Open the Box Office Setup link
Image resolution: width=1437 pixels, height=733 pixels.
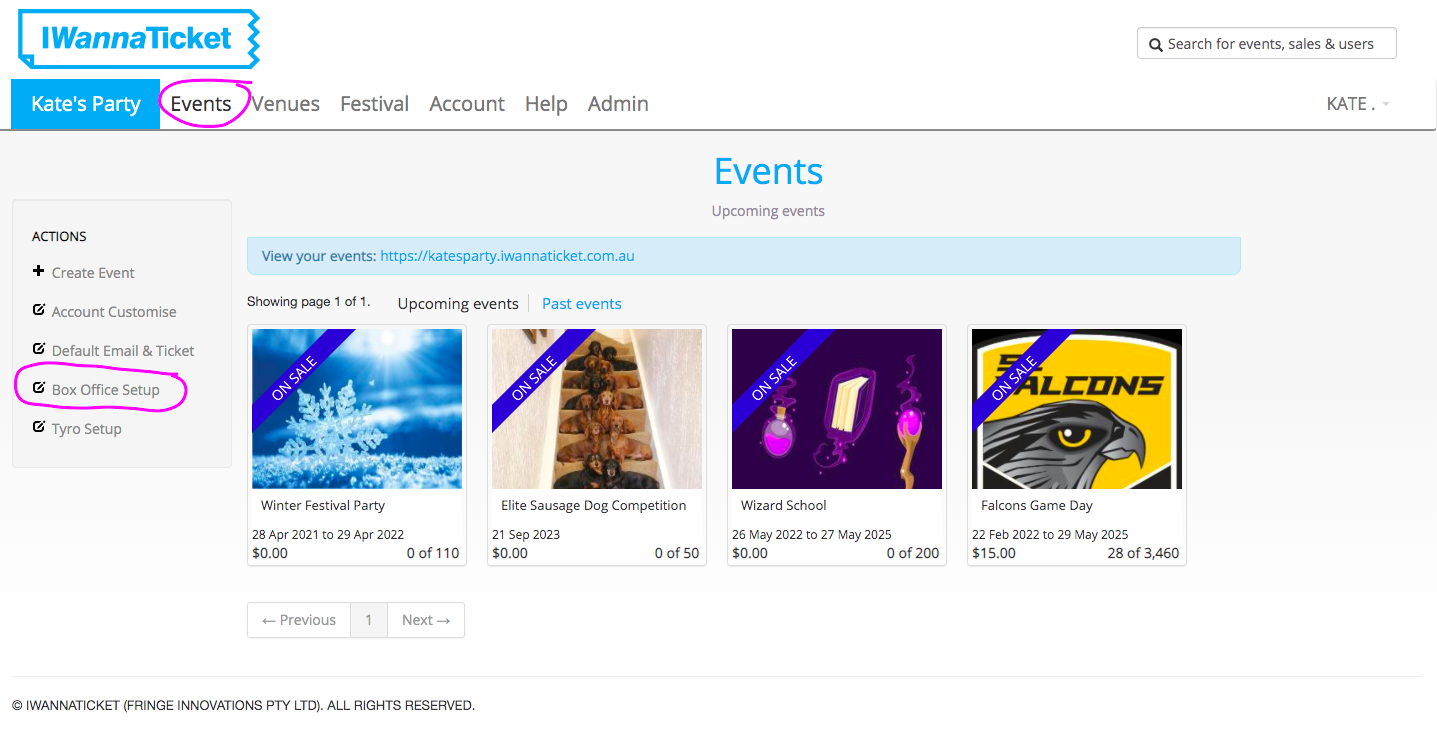coord(106,390)
